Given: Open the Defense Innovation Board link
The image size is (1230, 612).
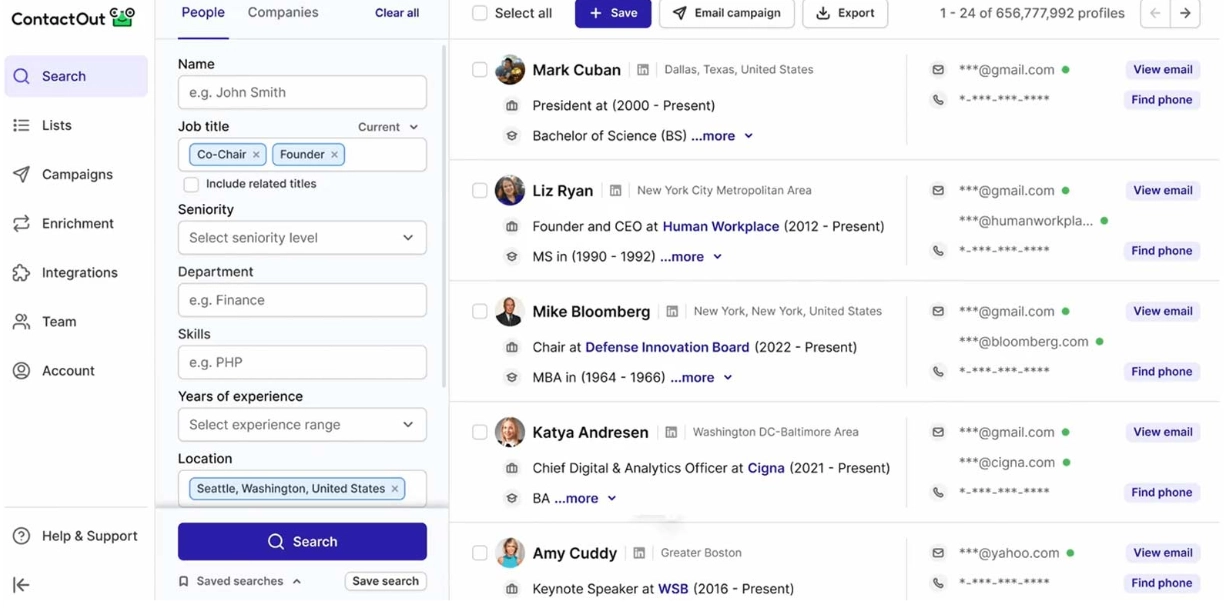Looking at the screenshot, I should [x=667, y=349].
